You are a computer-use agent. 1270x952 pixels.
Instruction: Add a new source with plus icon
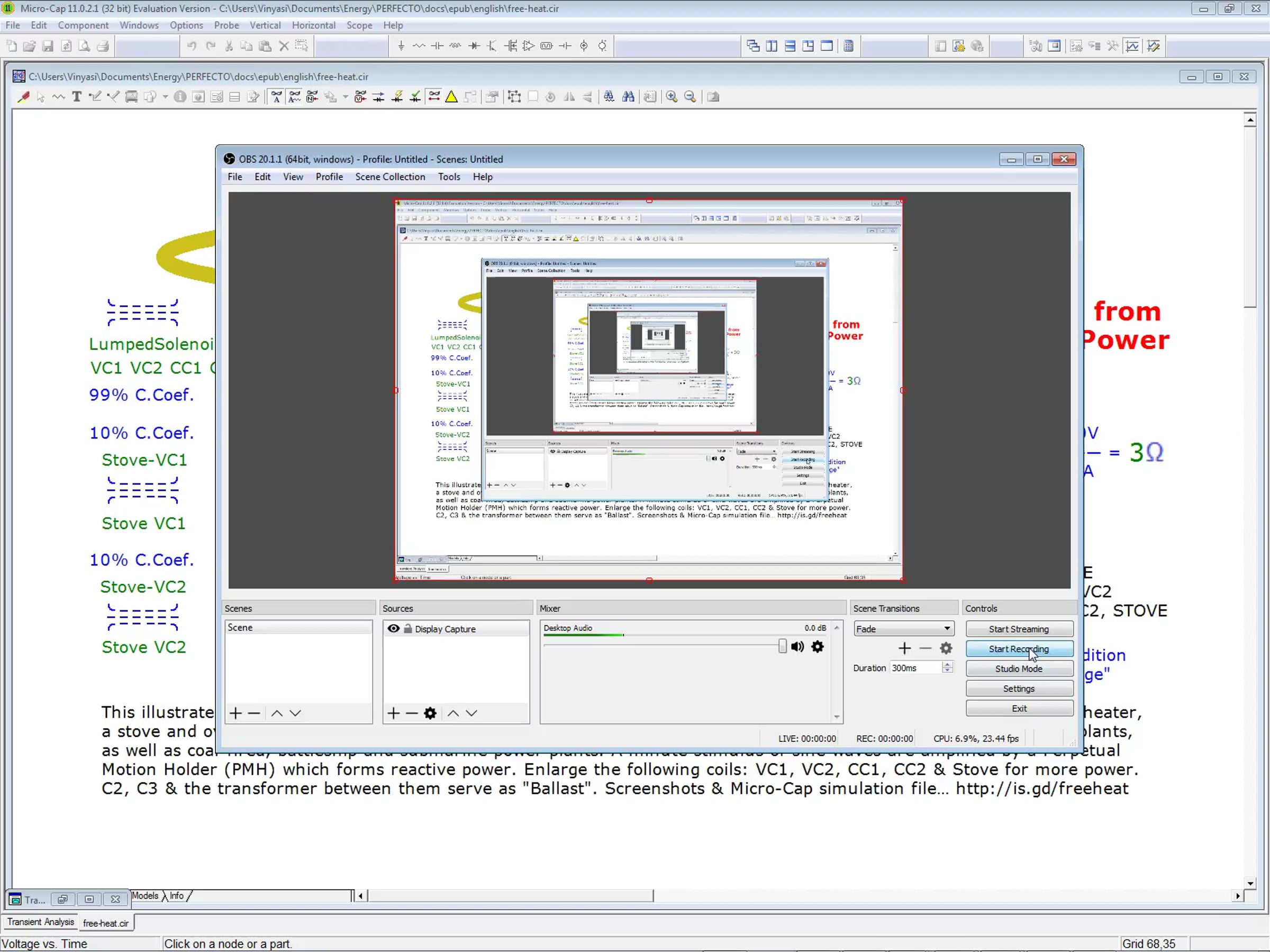[x=393, y=713]
